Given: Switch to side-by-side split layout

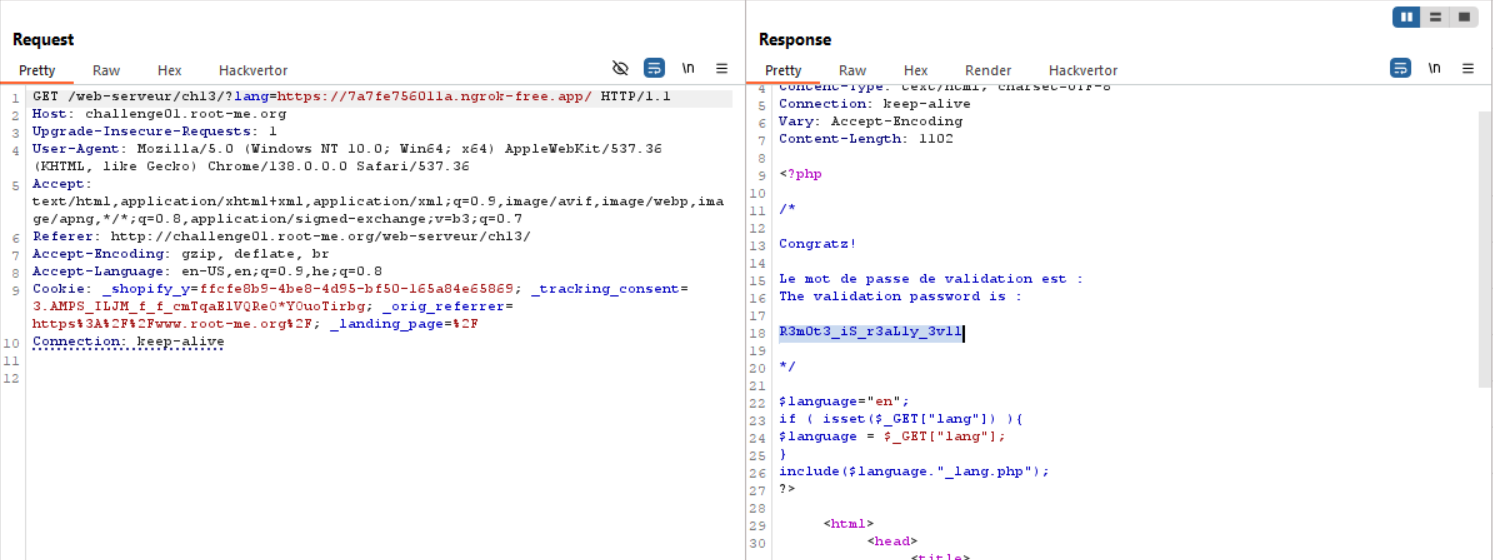Looking at the screenshot, I should pyautogui.click(x=1406, y=17).
